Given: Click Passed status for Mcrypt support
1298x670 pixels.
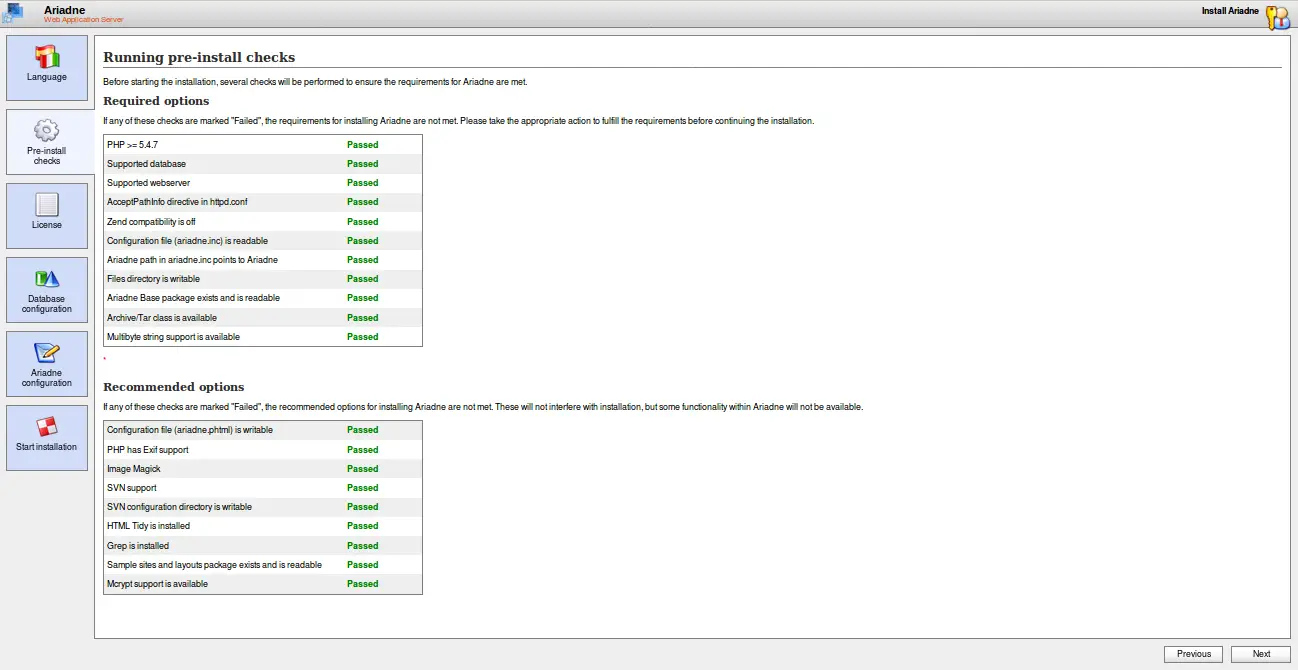Looking at the screenshot, I should (362, 584).
